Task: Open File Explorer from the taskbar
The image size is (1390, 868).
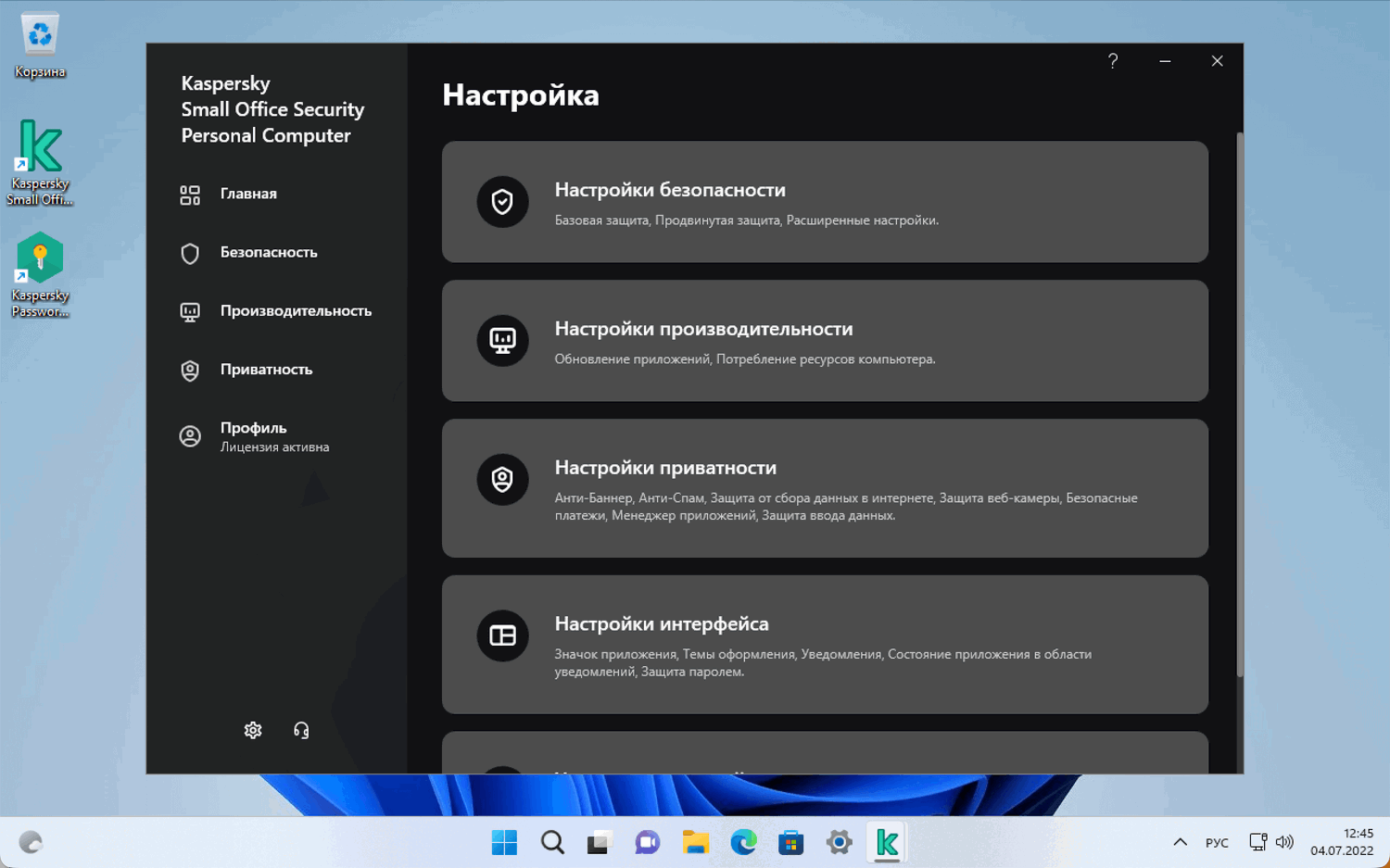Action: click(x=696, y=842)
